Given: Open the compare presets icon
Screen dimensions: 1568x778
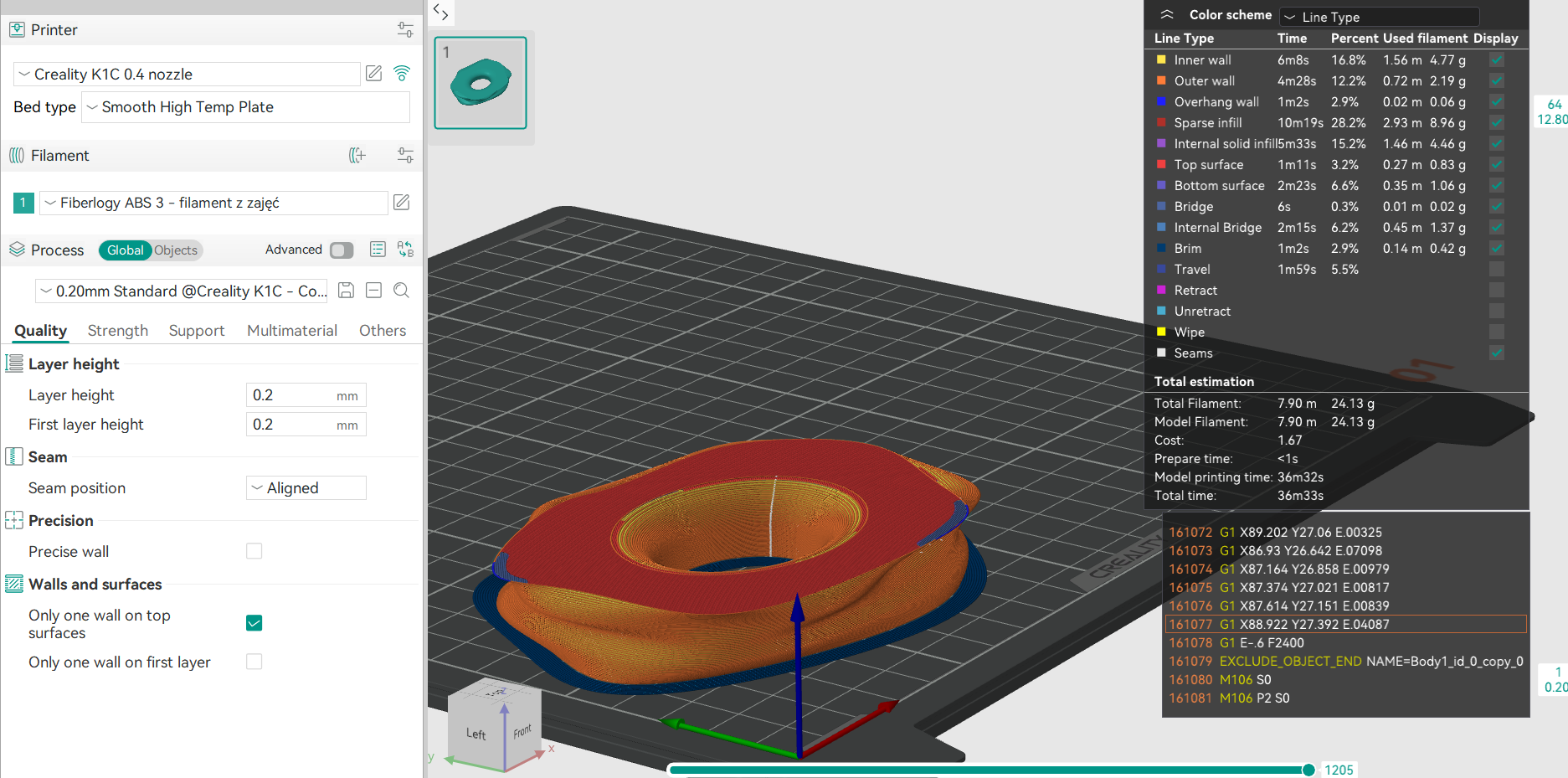Looking at the screenshot, I should (x=406, y=250).
